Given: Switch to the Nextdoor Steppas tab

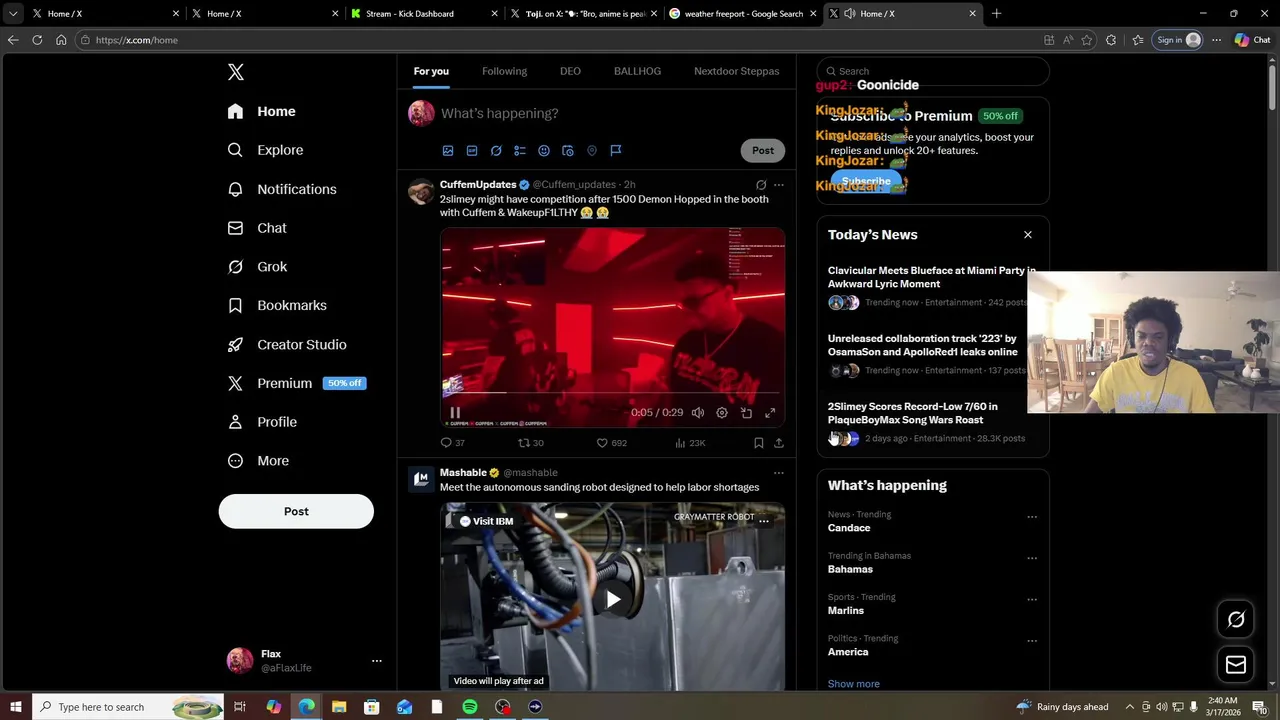Looking at the screenshot, I should click(737, 71).
